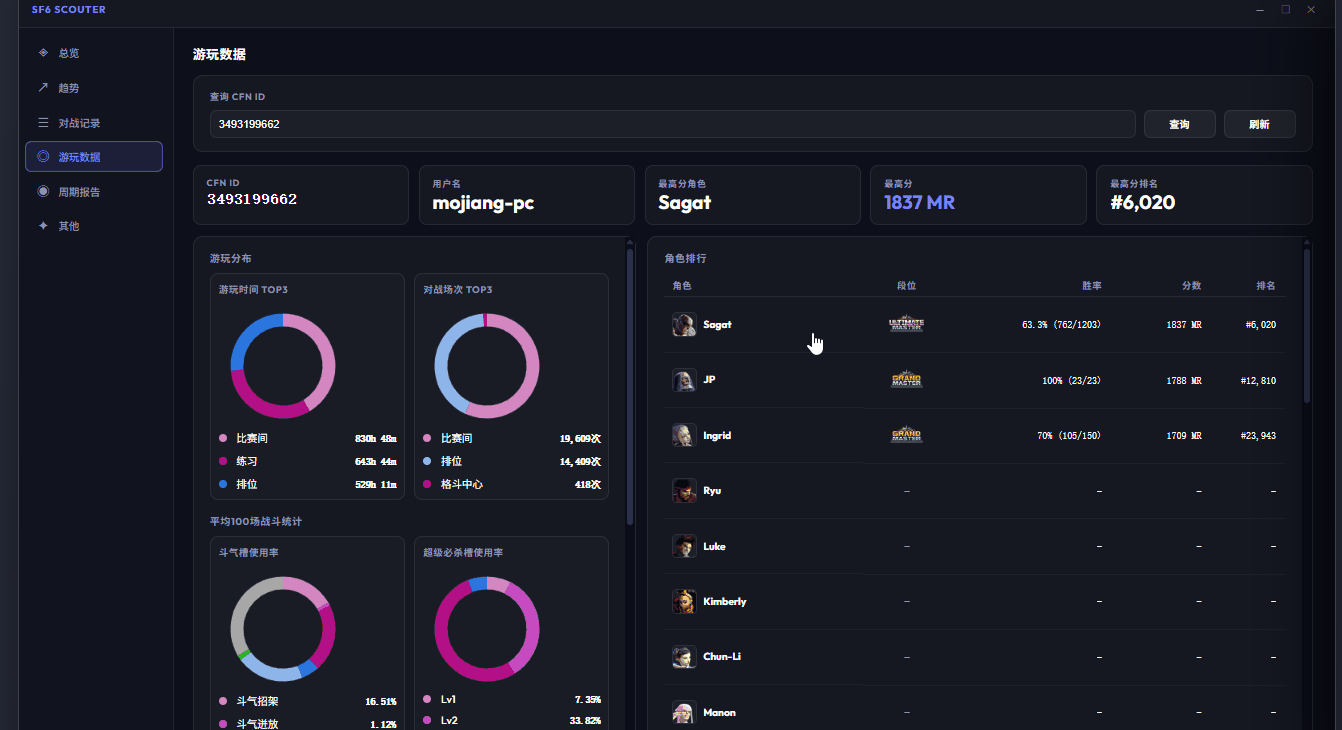The width and height of the screenshot is (1342, 730).
Task: Click Luke's character portrait
Action: tap(684, 546)
